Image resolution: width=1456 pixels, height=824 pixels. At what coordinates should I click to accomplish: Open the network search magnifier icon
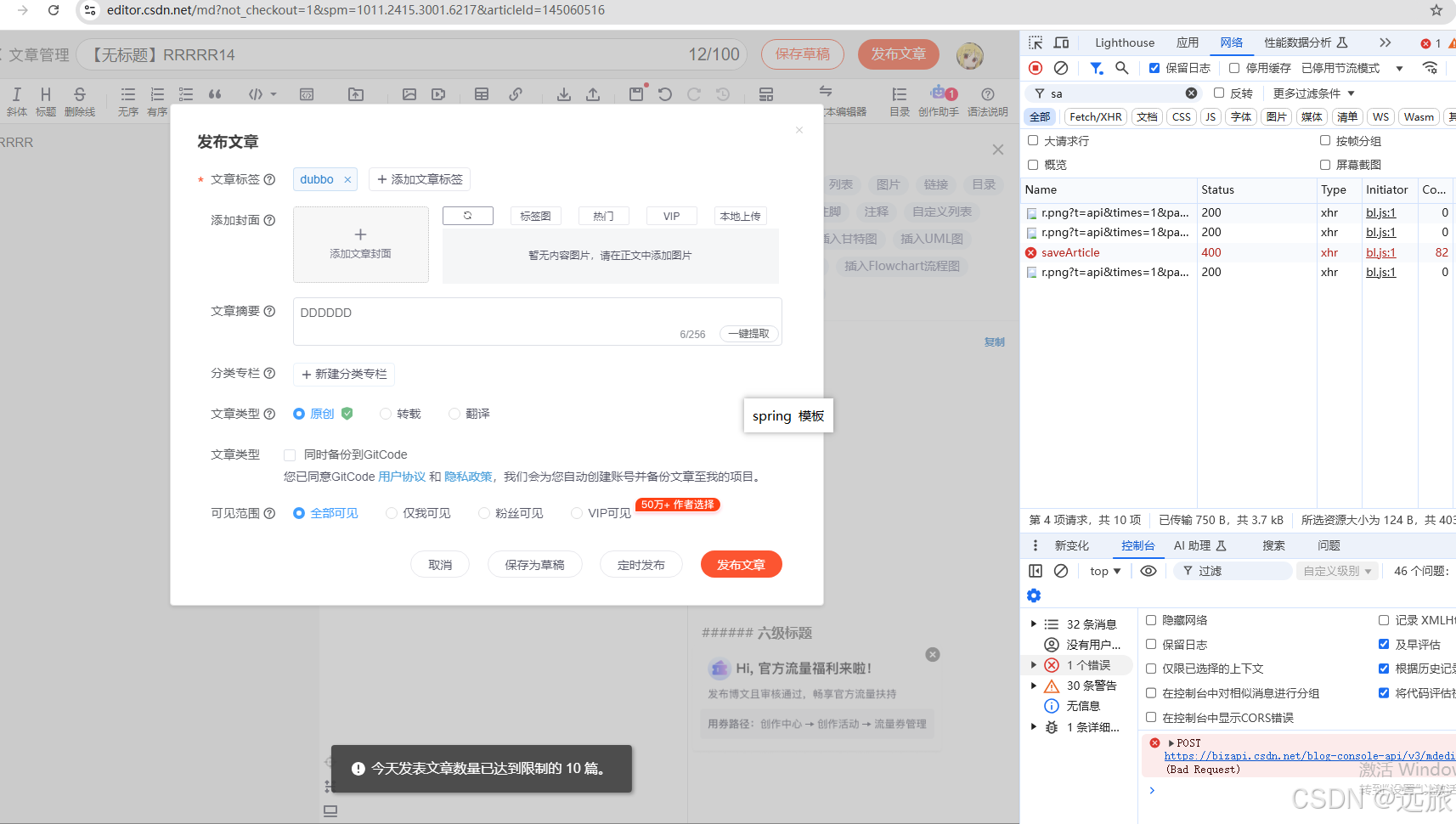(1122, 68)
